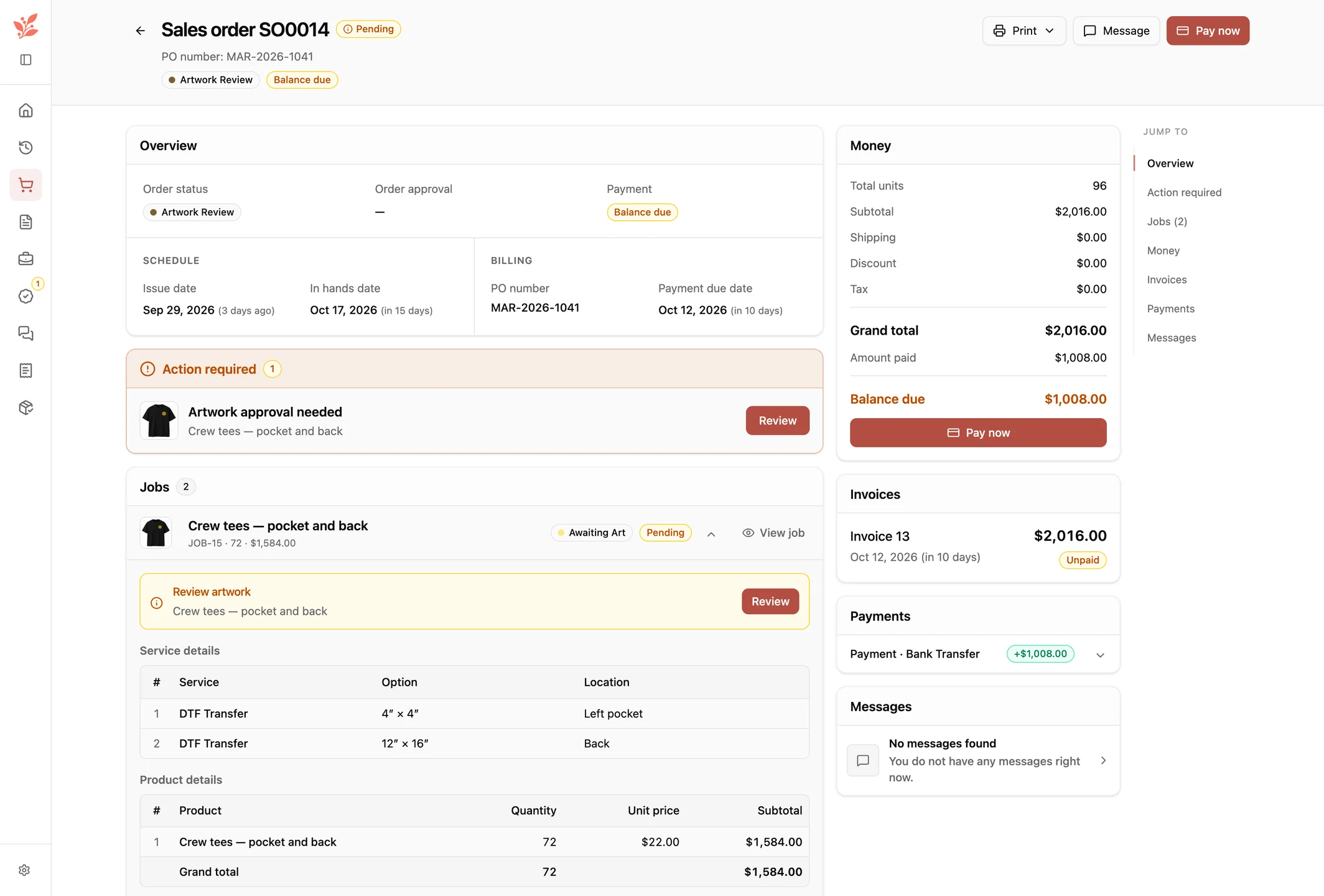Click Pay now in the header
Screen dimensions: 1324x896
[1208, 30]
